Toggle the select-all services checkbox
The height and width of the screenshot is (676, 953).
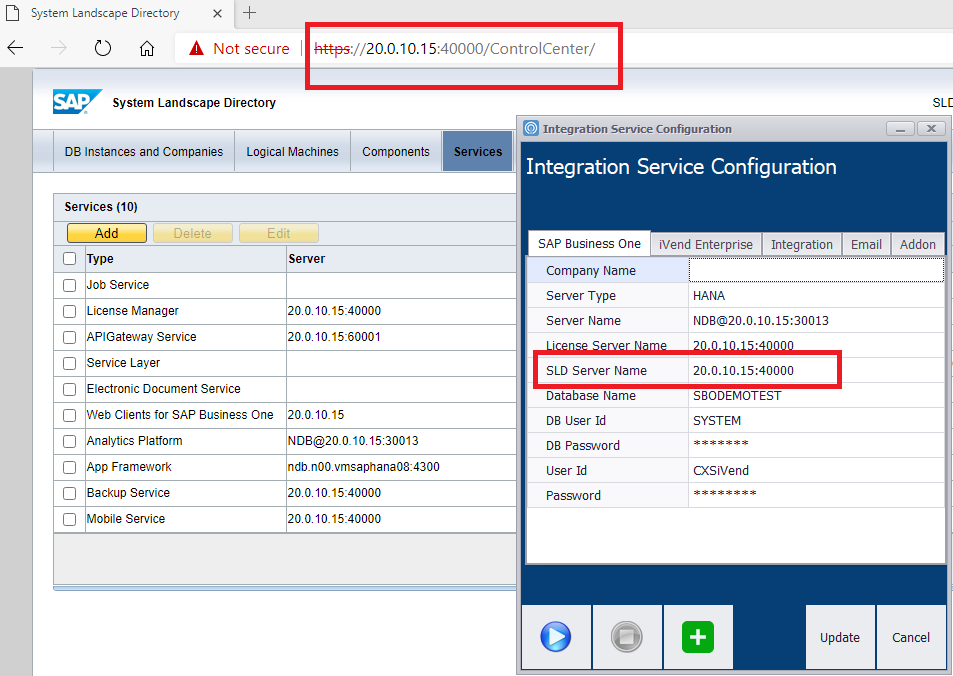[69, 259]
